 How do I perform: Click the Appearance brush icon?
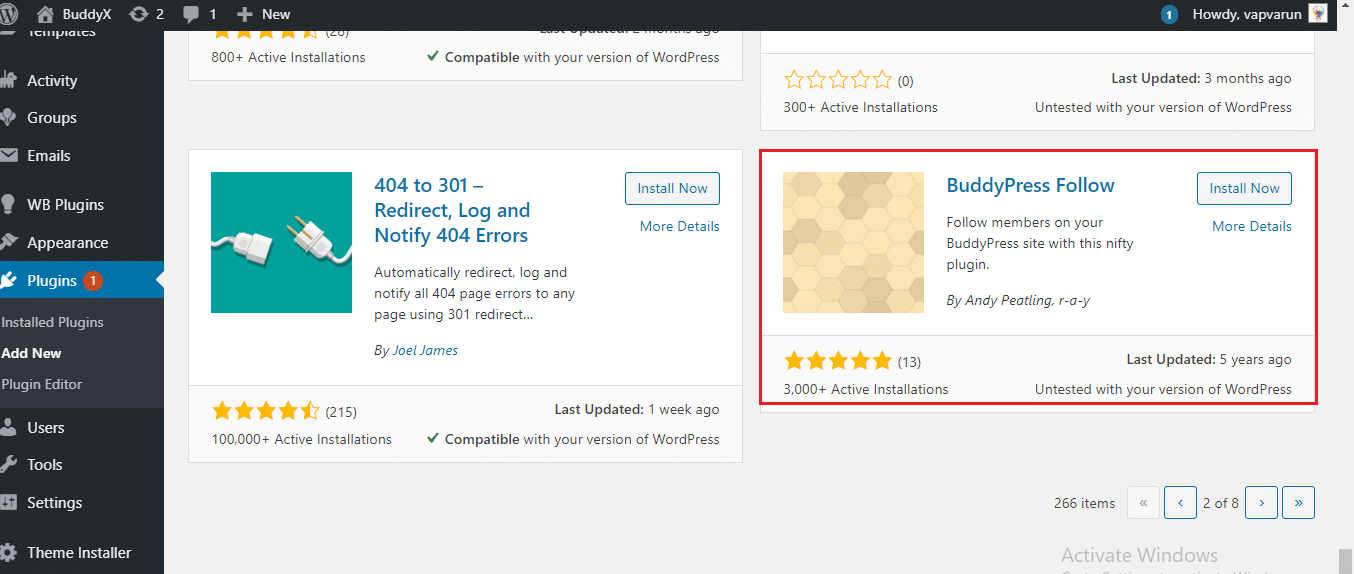(8, 243)
